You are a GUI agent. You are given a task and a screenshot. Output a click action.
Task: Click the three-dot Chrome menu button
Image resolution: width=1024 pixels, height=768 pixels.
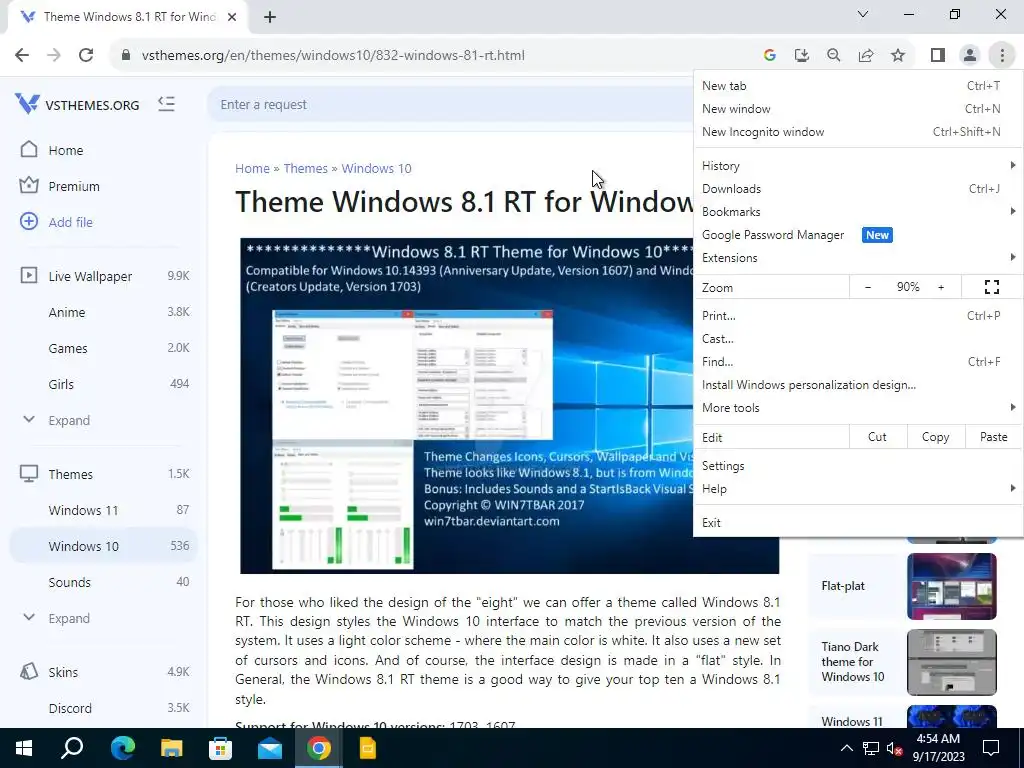(1002, 56)
